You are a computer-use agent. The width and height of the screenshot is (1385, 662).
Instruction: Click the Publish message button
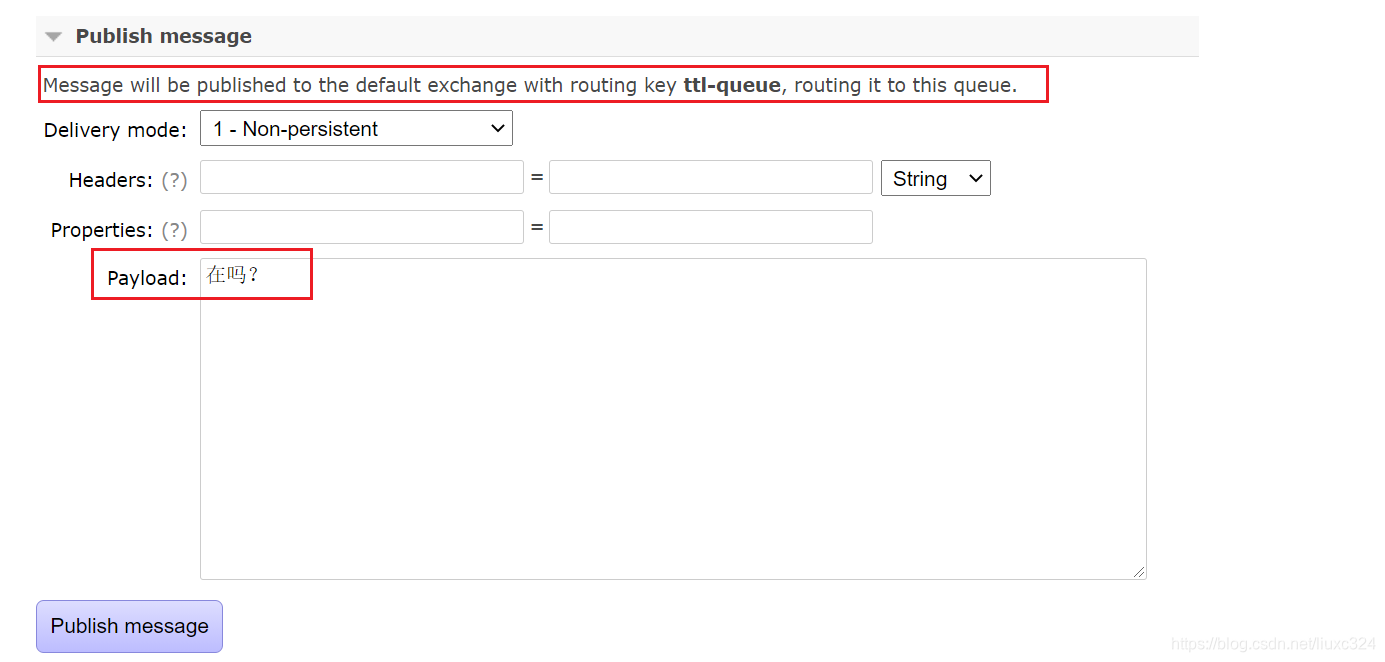128,626
